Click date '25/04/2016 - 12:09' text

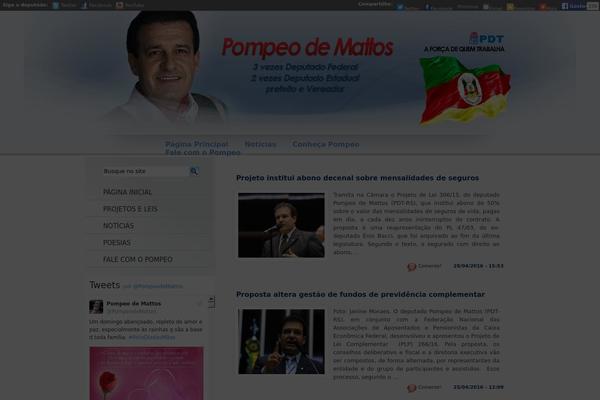click(478, 387)
